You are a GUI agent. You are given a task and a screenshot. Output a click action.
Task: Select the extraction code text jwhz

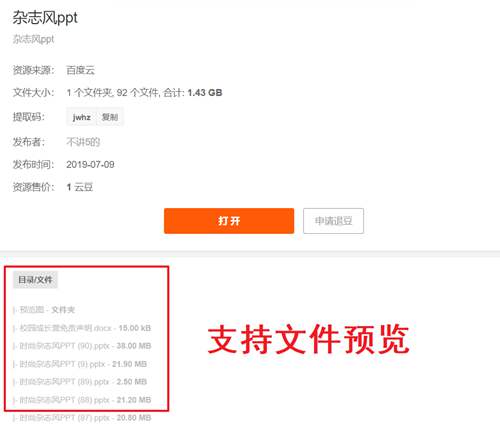(x=82, y=117)
